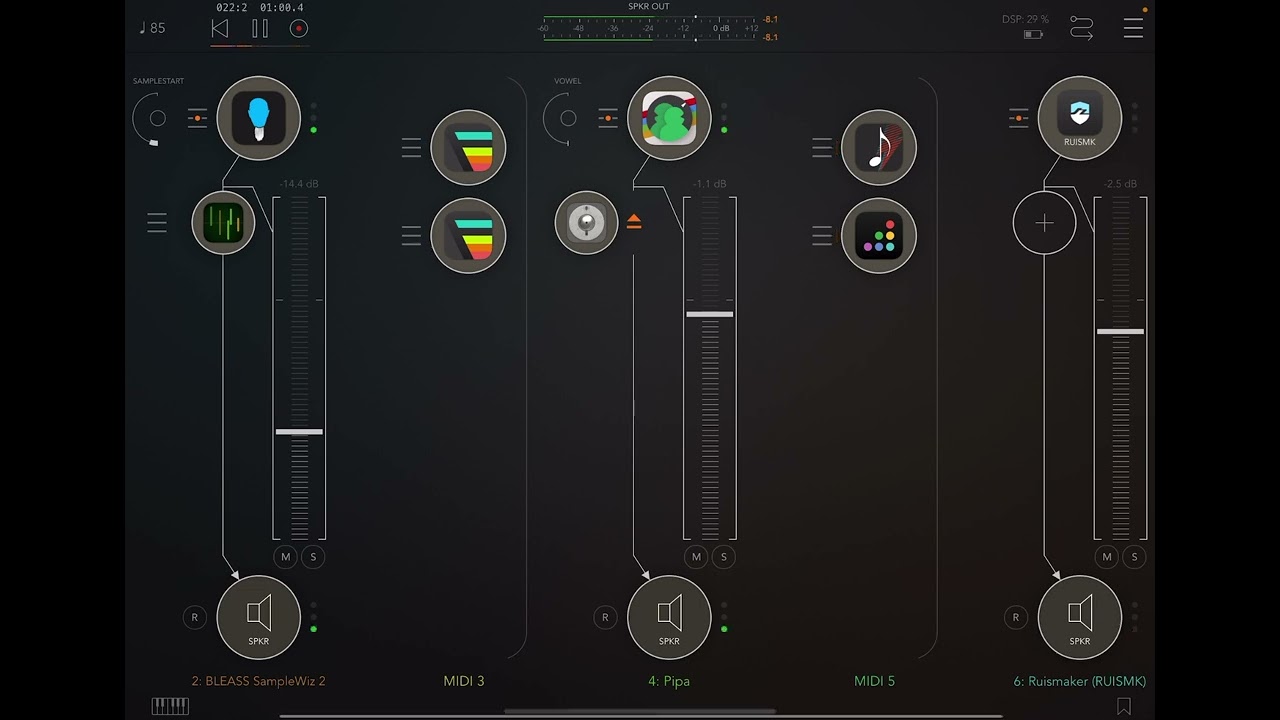
Task: Open the main hamburger menu
Action: (x=1133, y=28)
